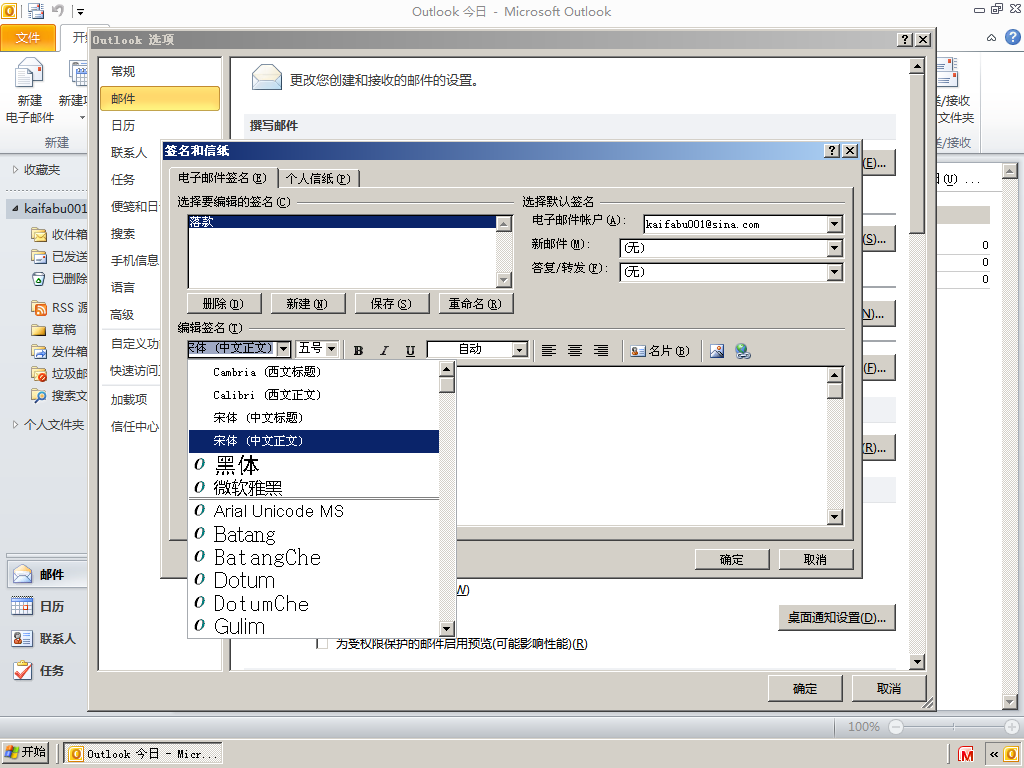Viewport: 1024px width, 768px height.
Task: Open 收件箱 folder icon in navigation pane
Action: pyautogui.click(x=39, y=234)
